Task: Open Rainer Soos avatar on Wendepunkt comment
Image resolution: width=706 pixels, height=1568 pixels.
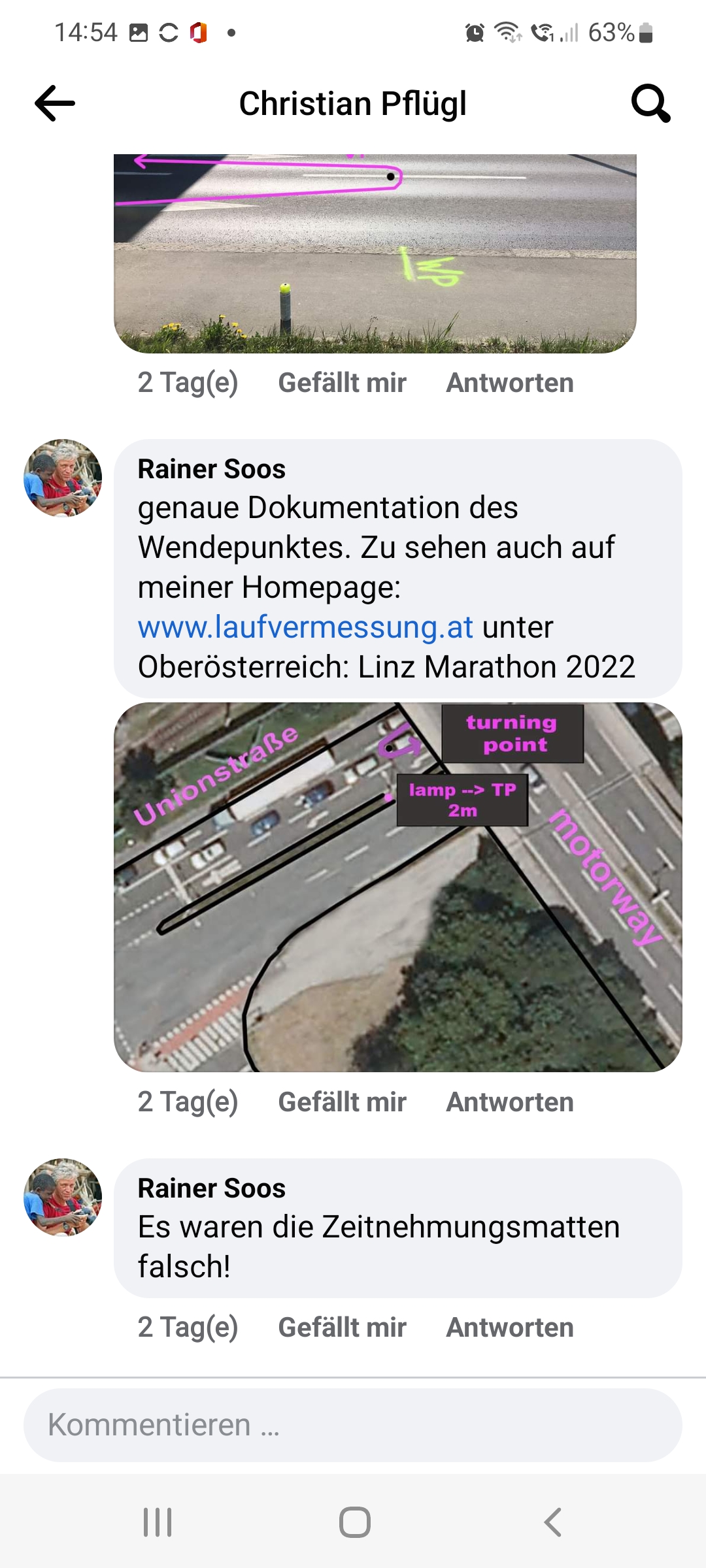Action: (63, 478)
